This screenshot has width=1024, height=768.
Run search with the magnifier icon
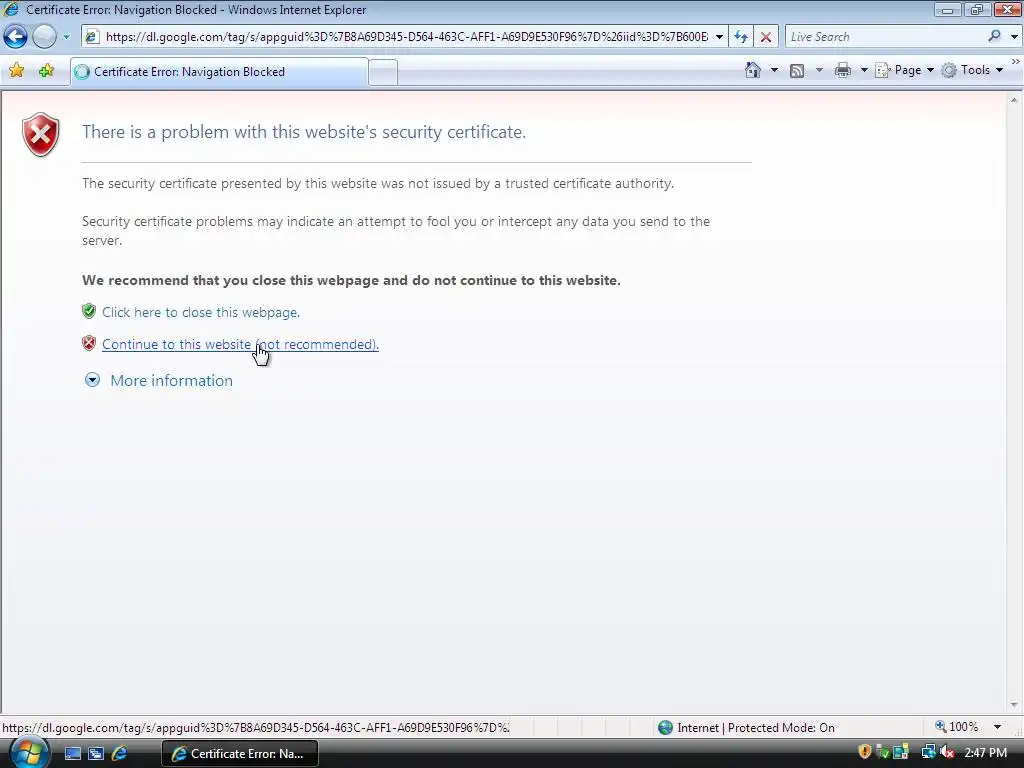coord(994,36)
